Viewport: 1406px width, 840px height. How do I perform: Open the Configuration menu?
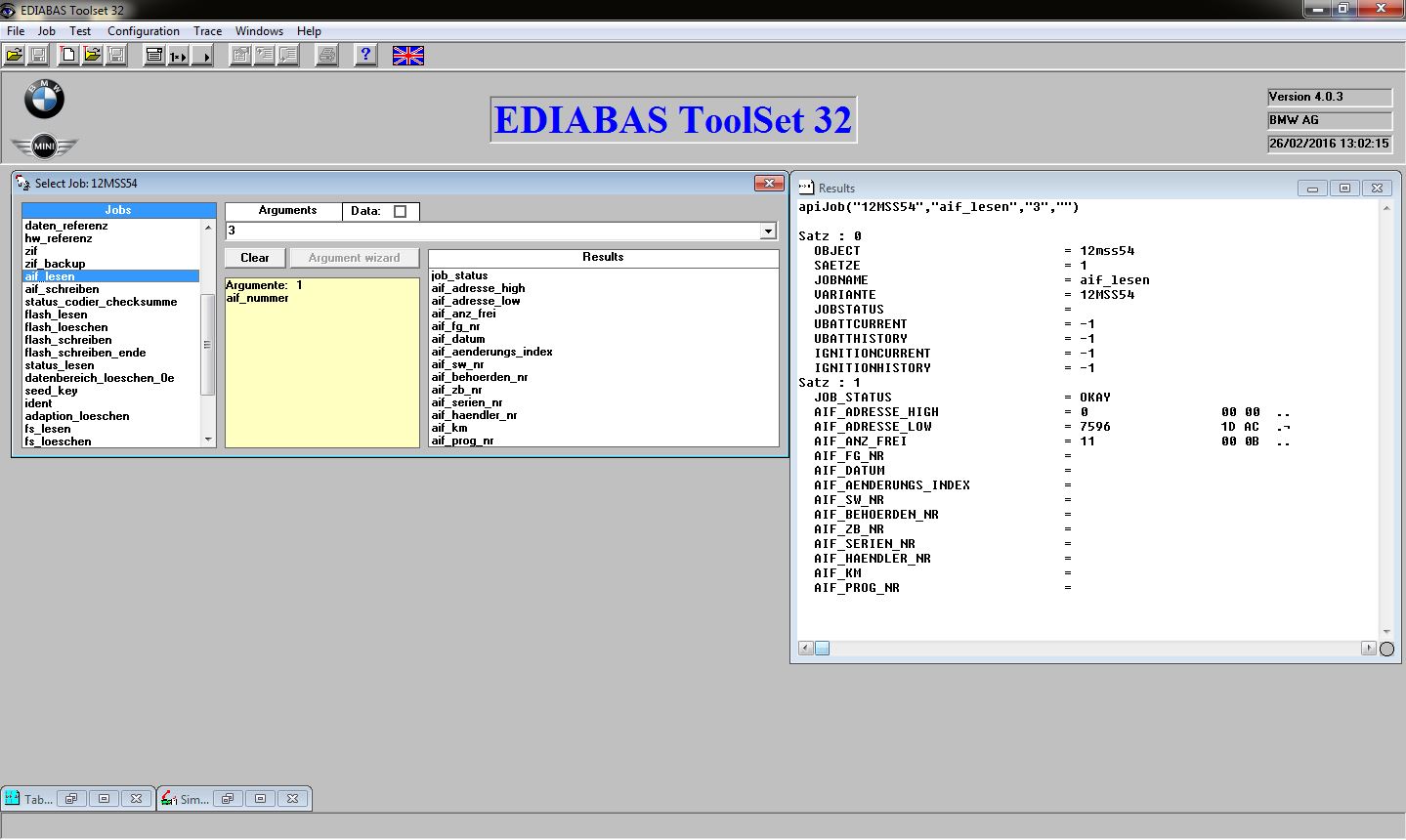pyautogui.click(x=143, y=31)
